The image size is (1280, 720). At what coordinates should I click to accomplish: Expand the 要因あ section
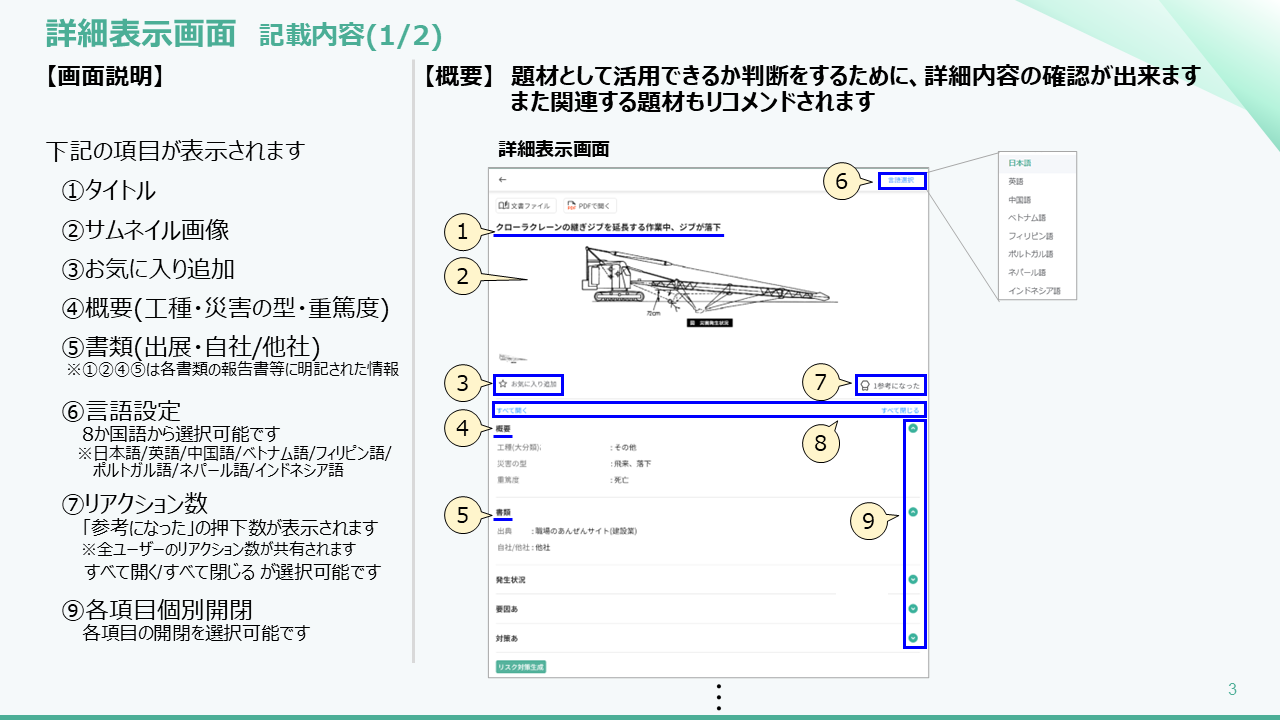(913, 607)
